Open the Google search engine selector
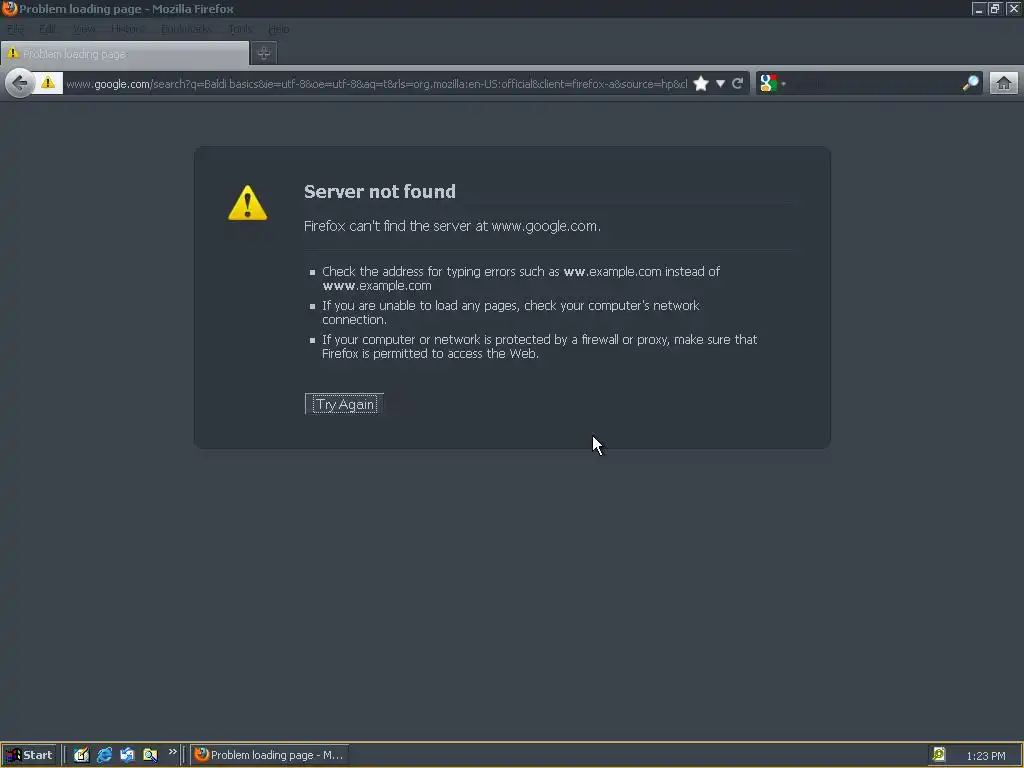1024x768 pixels. 773,84
